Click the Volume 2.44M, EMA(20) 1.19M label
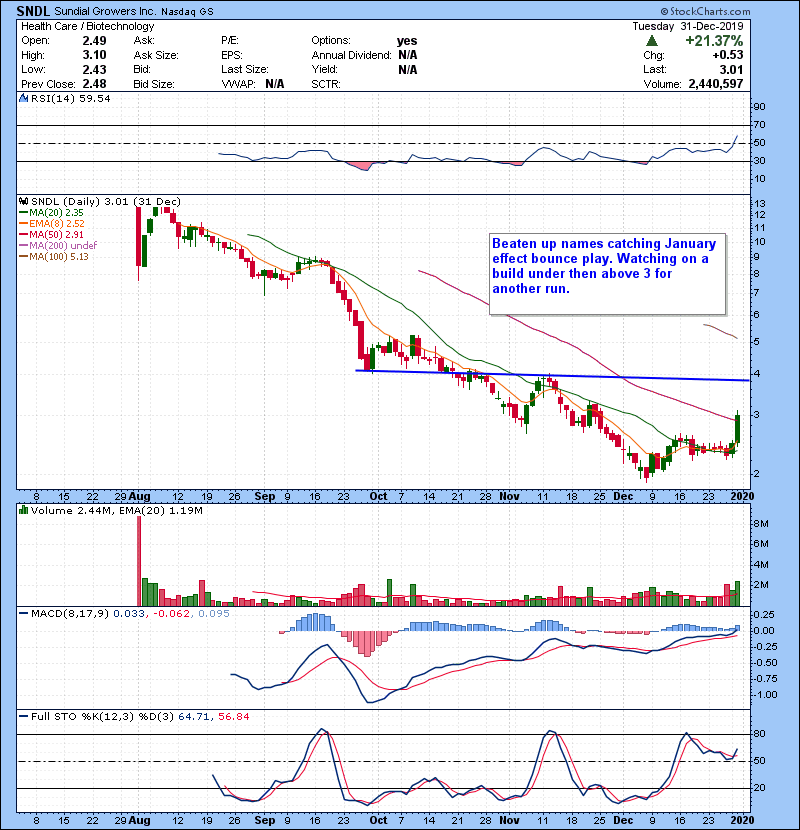Screen dimensions: 800x830 116,510
